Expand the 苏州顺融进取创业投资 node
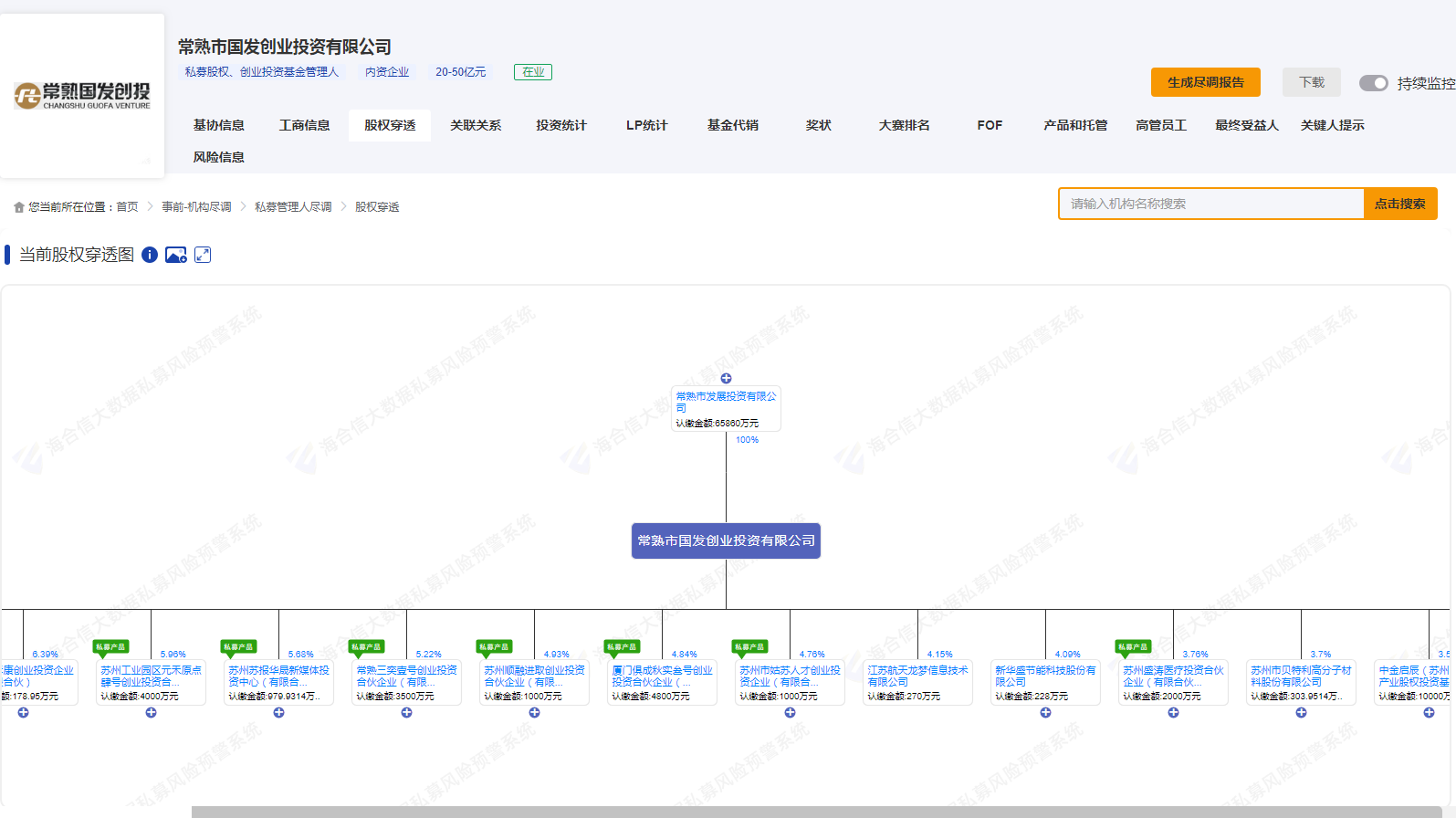Viewport: 1456px width, 818px height. (x=535, y=712)
